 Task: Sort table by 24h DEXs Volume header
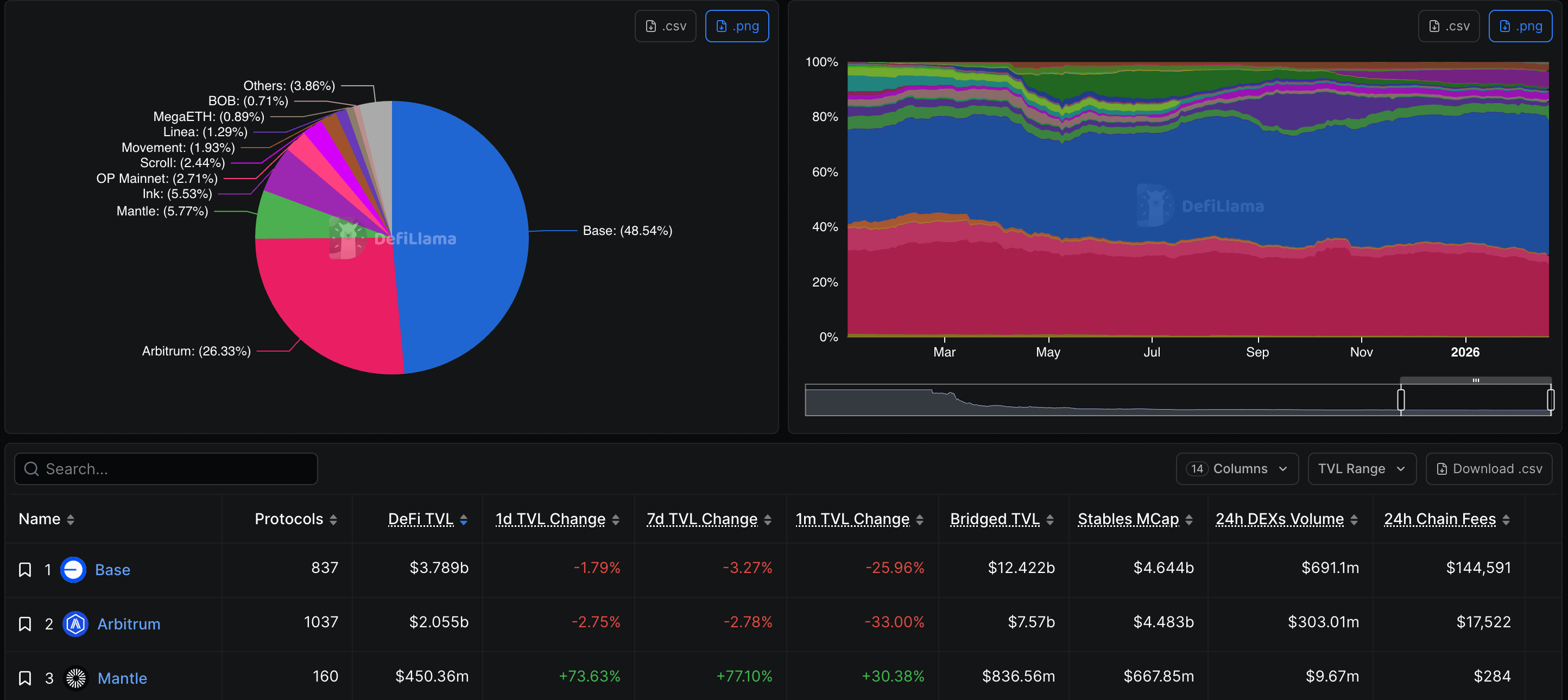(1280, 519)
